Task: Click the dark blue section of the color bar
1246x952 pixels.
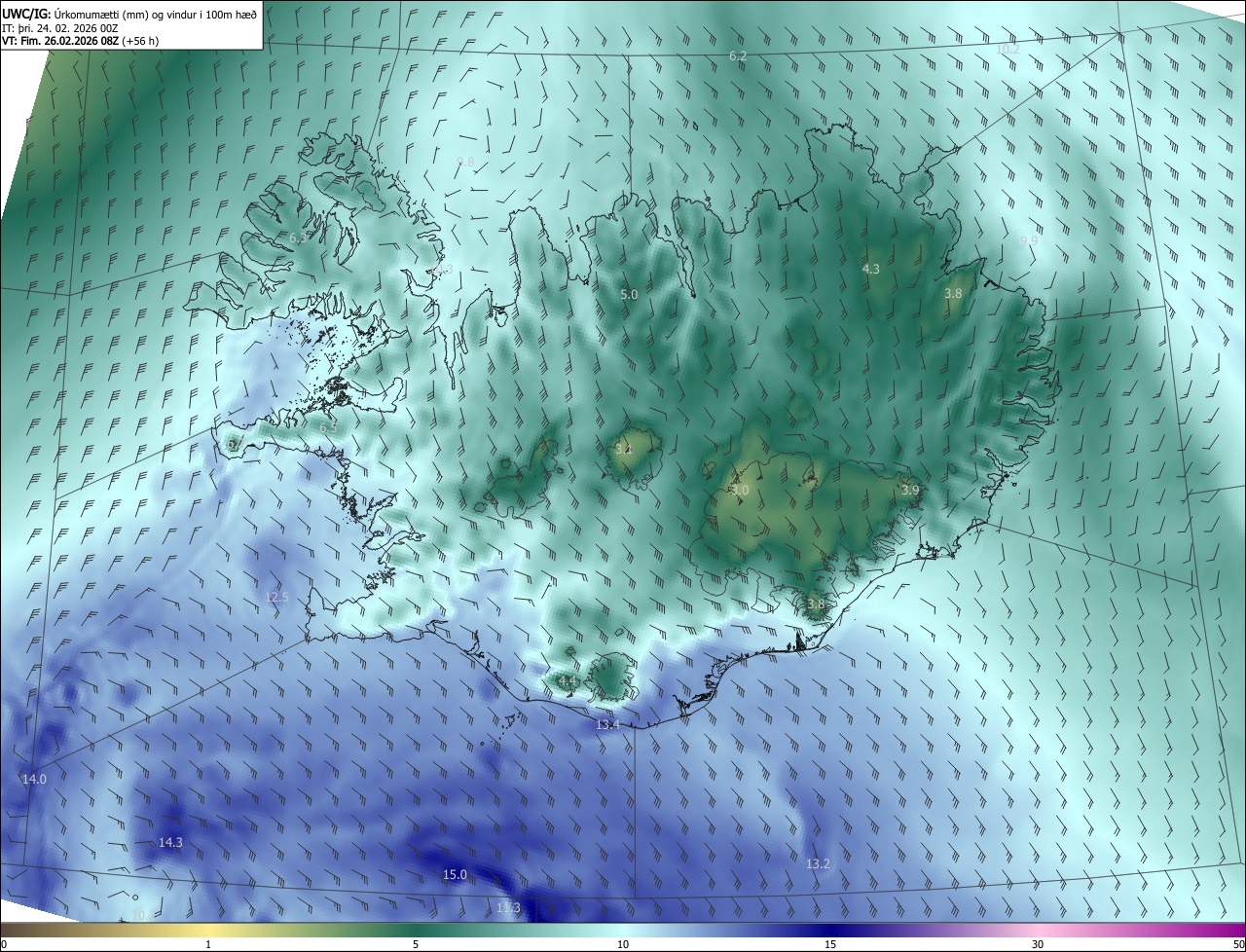Action: [830, 930]
